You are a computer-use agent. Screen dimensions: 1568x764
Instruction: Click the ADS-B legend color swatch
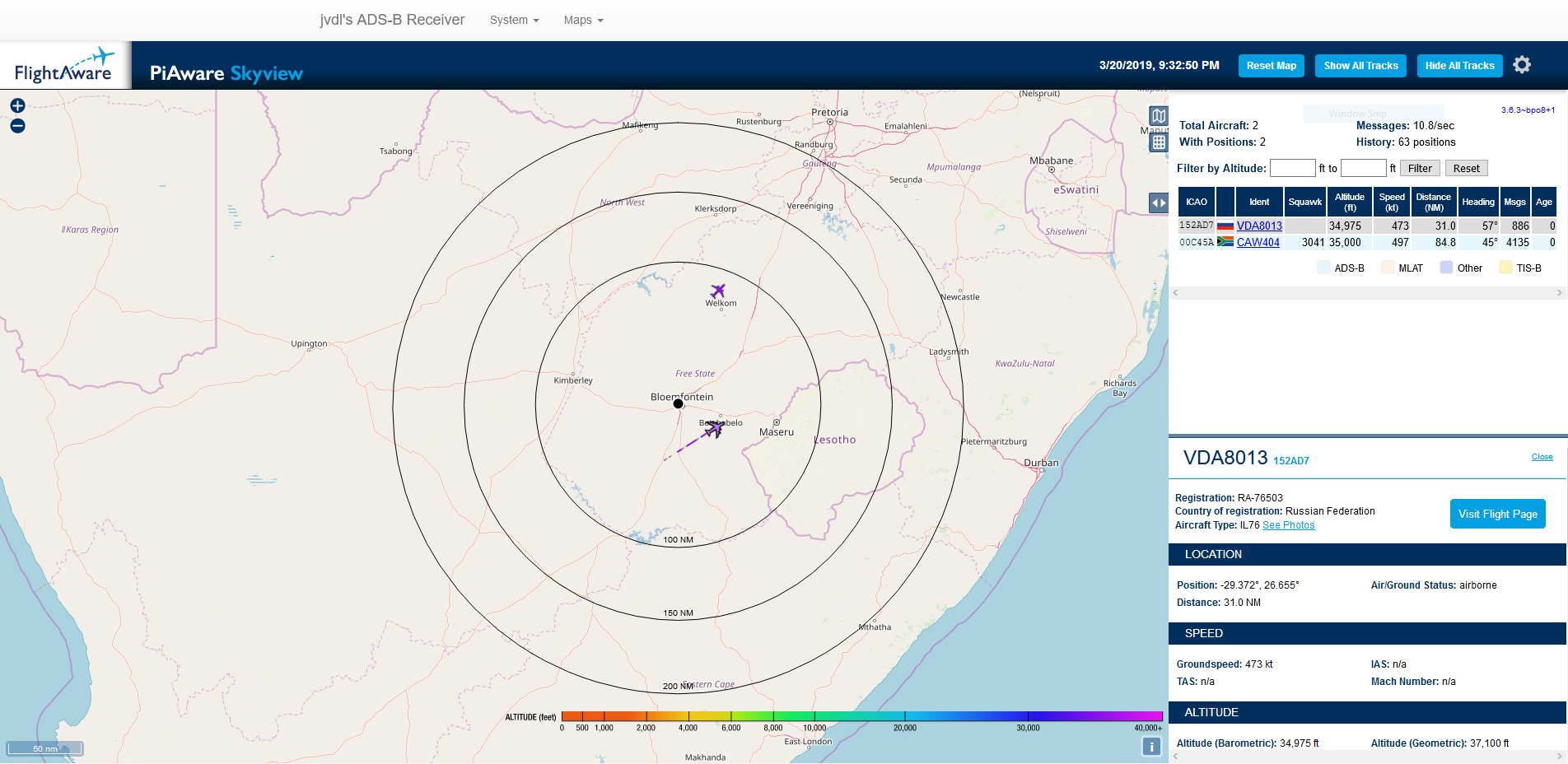1323,268
